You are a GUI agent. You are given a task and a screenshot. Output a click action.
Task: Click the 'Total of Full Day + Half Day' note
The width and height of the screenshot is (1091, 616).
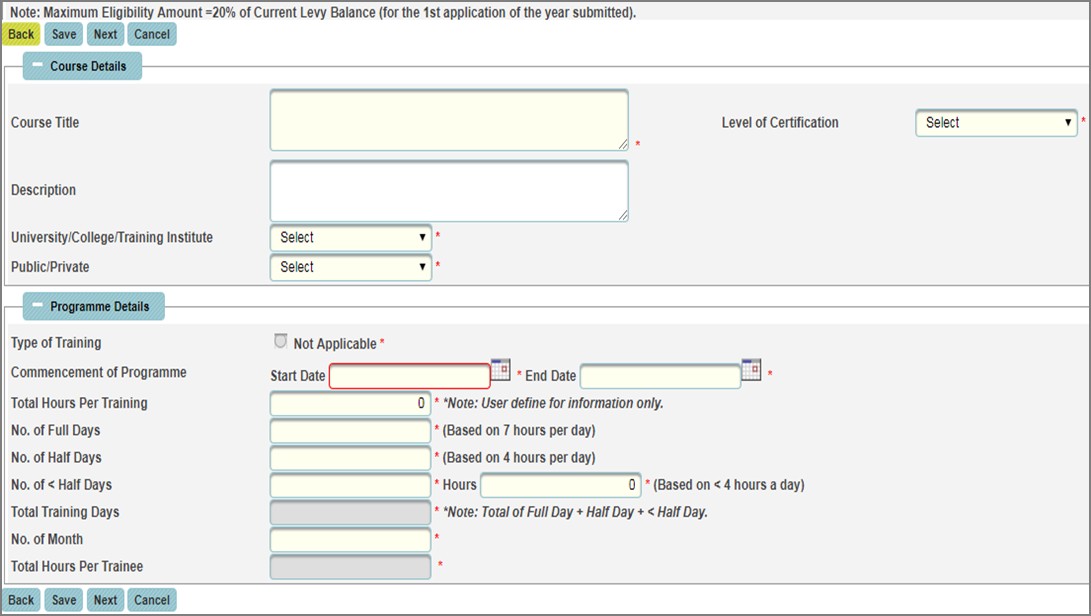click(x=575, y=512)
